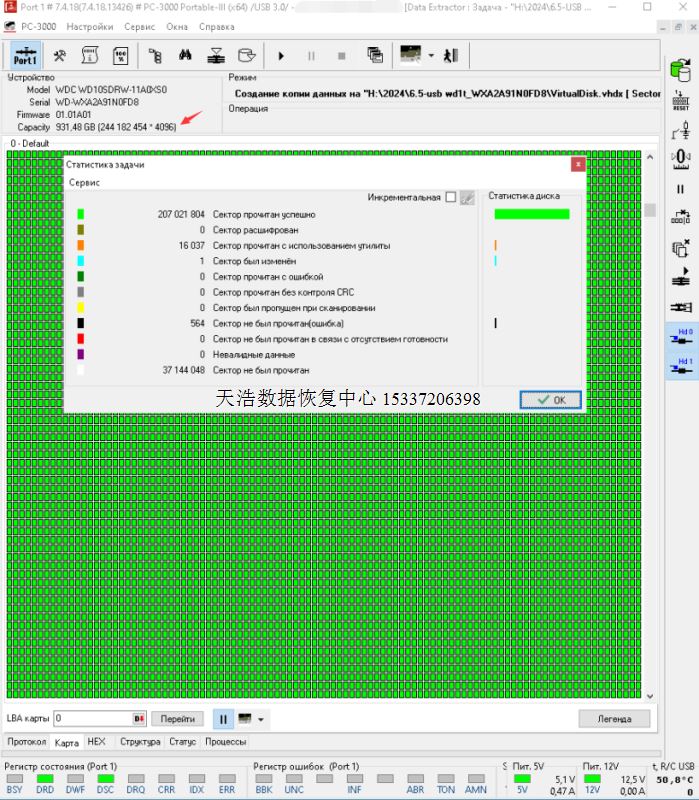The height and width of the screenshot is (800, 699).
Task: Click green successfully read sector swatch
Action: (81, 214)
